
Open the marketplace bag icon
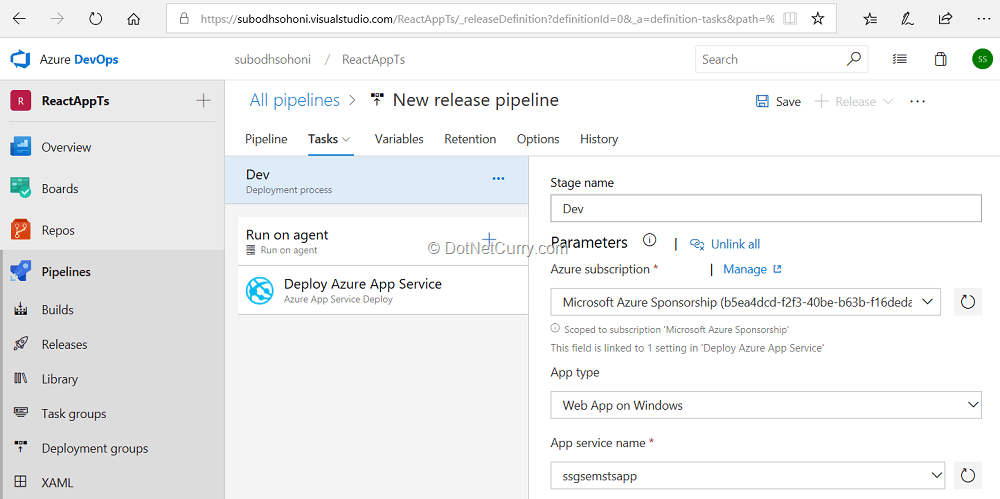click(940, 59)
